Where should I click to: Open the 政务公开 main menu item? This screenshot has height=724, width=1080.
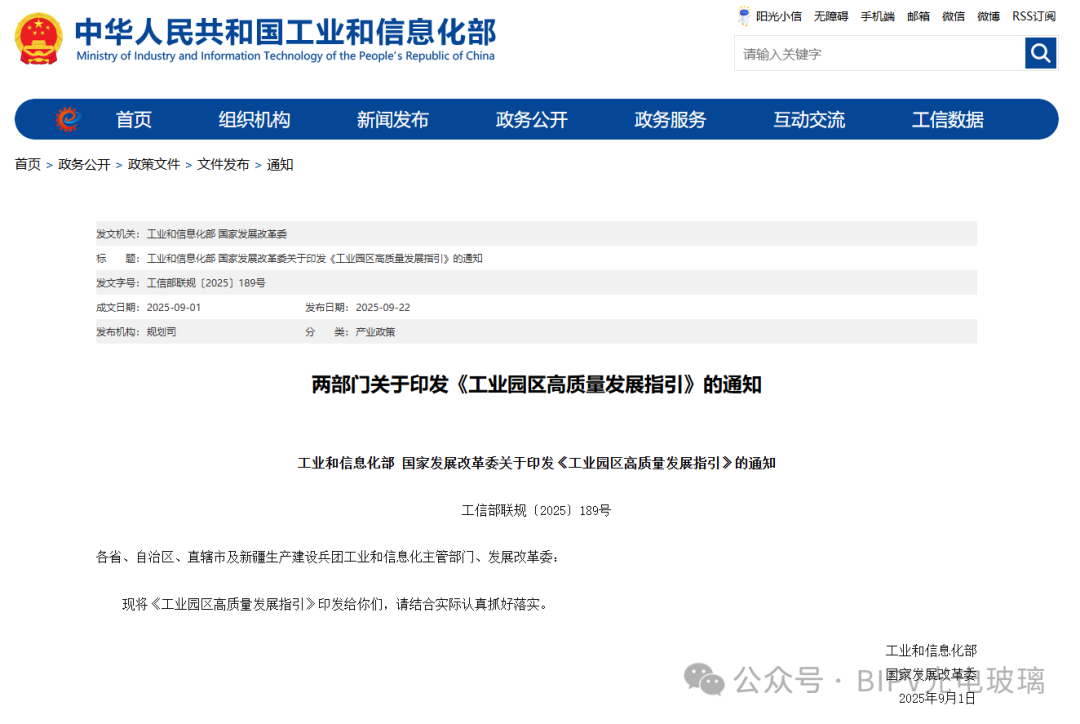click(531, 120)
